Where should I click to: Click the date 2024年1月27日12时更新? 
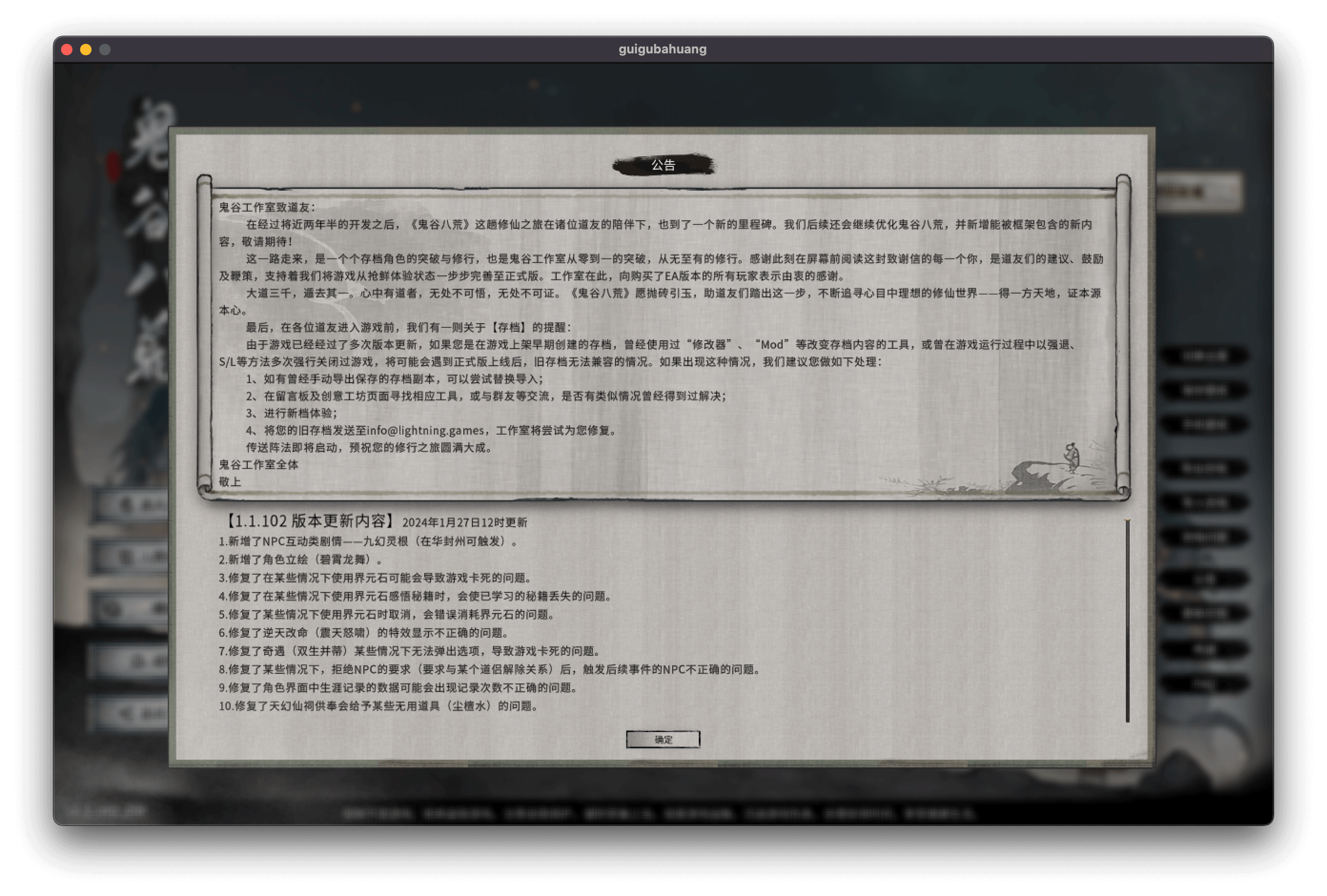pyautogui.click(x=465, y=522)
